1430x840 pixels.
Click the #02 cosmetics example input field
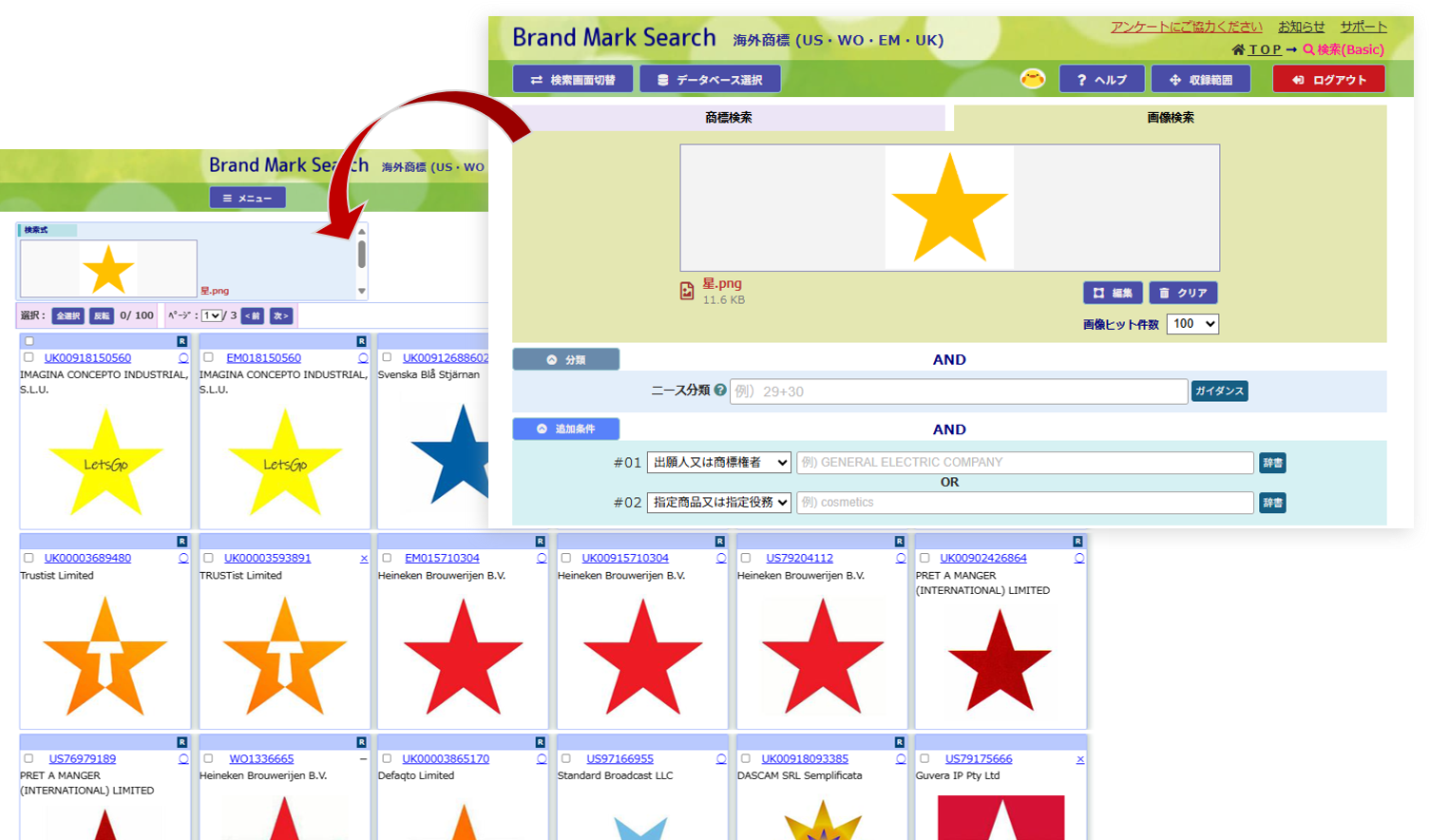pos(1025,503)
